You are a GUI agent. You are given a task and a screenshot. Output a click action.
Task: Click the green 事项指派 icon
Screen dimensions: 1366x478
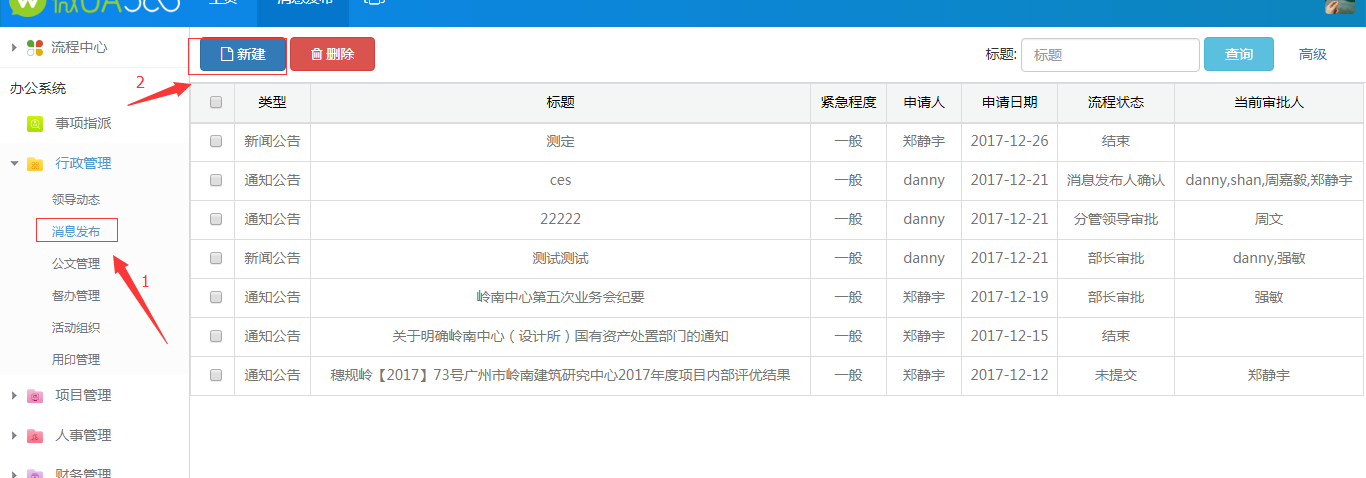(35, 124)
